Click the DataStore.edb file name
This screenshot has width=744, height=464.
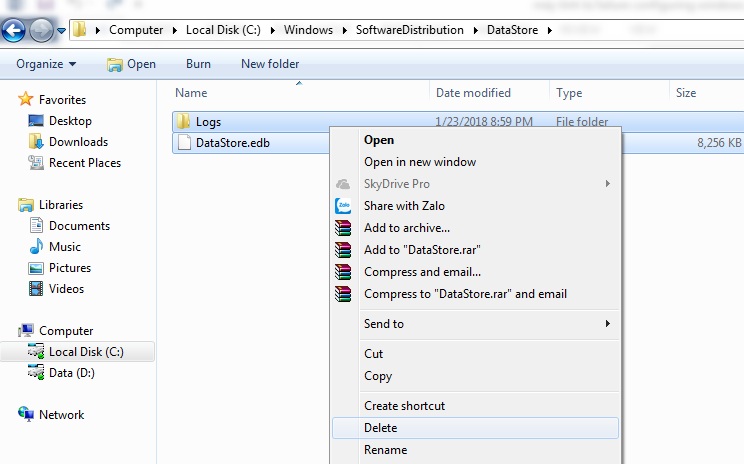coord(232,143)
